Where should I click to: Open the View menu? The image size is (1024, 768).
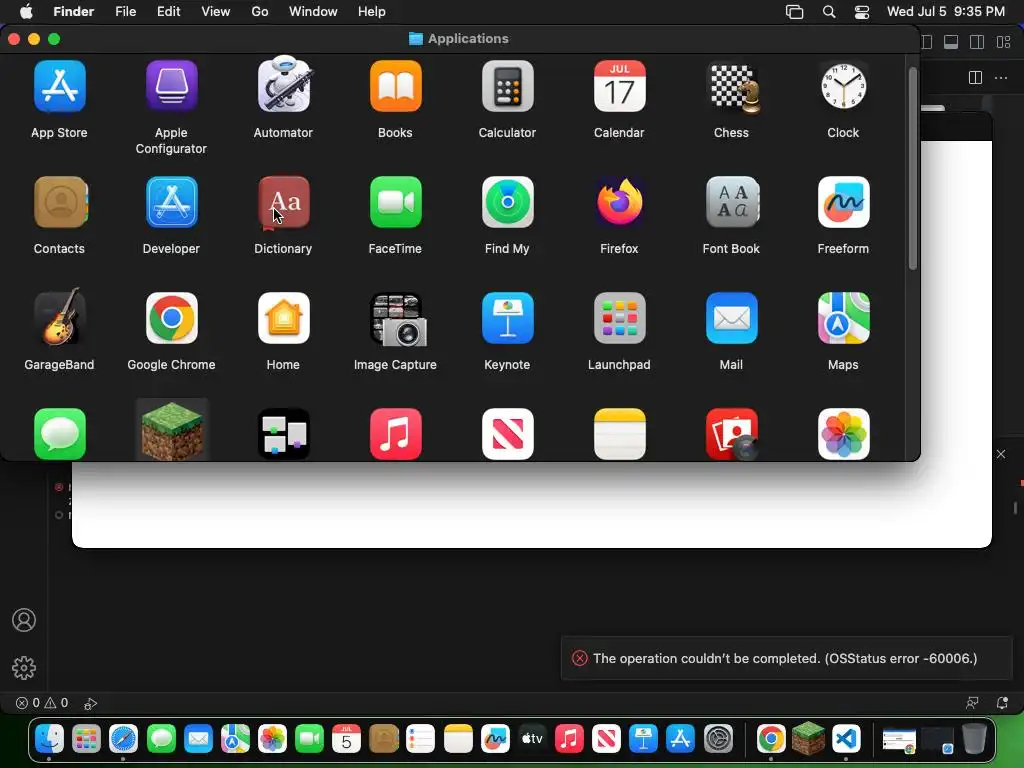click(216, 12)
